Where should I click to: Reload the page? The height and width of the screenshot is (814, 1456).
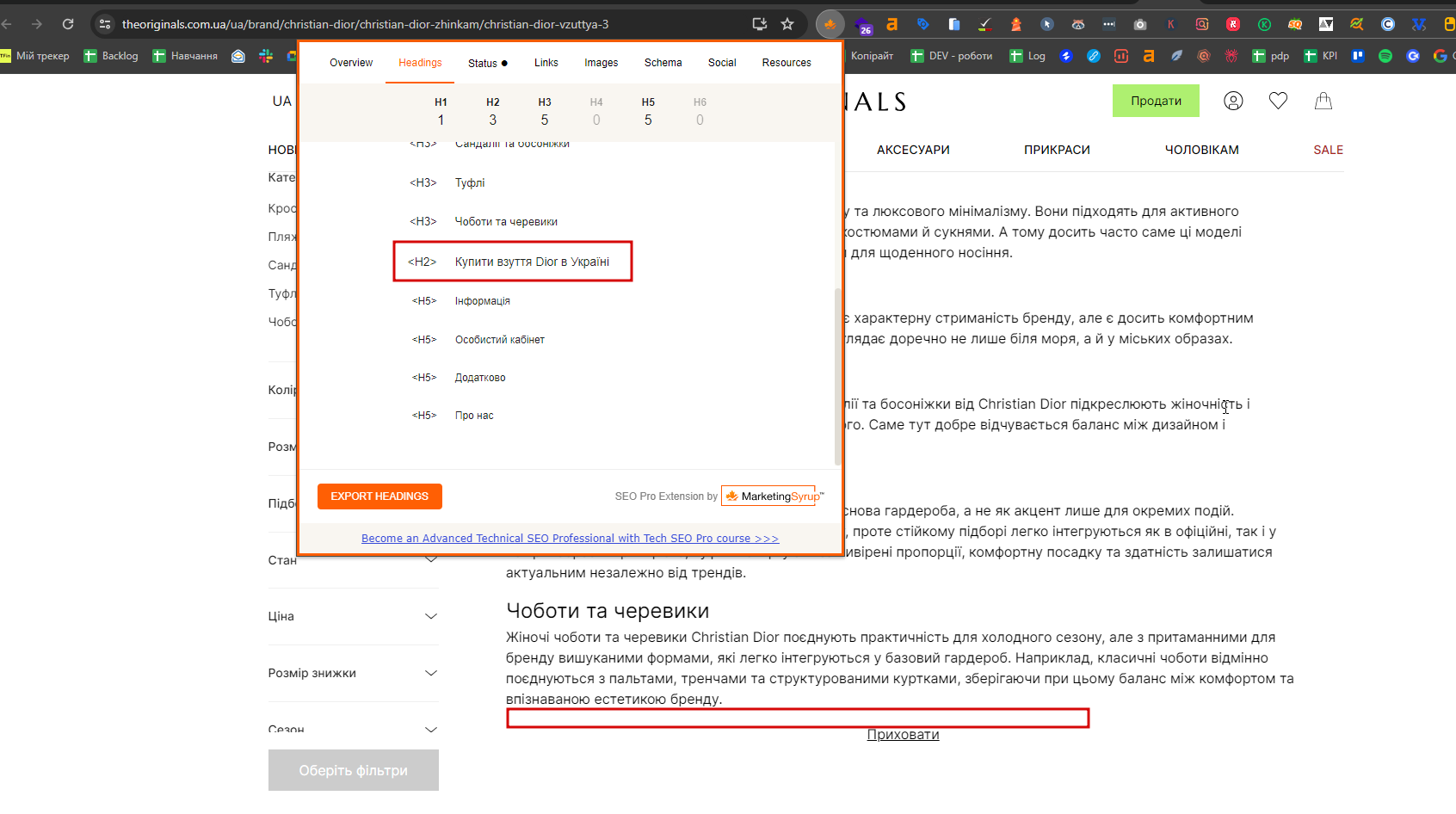coord(68,24)
